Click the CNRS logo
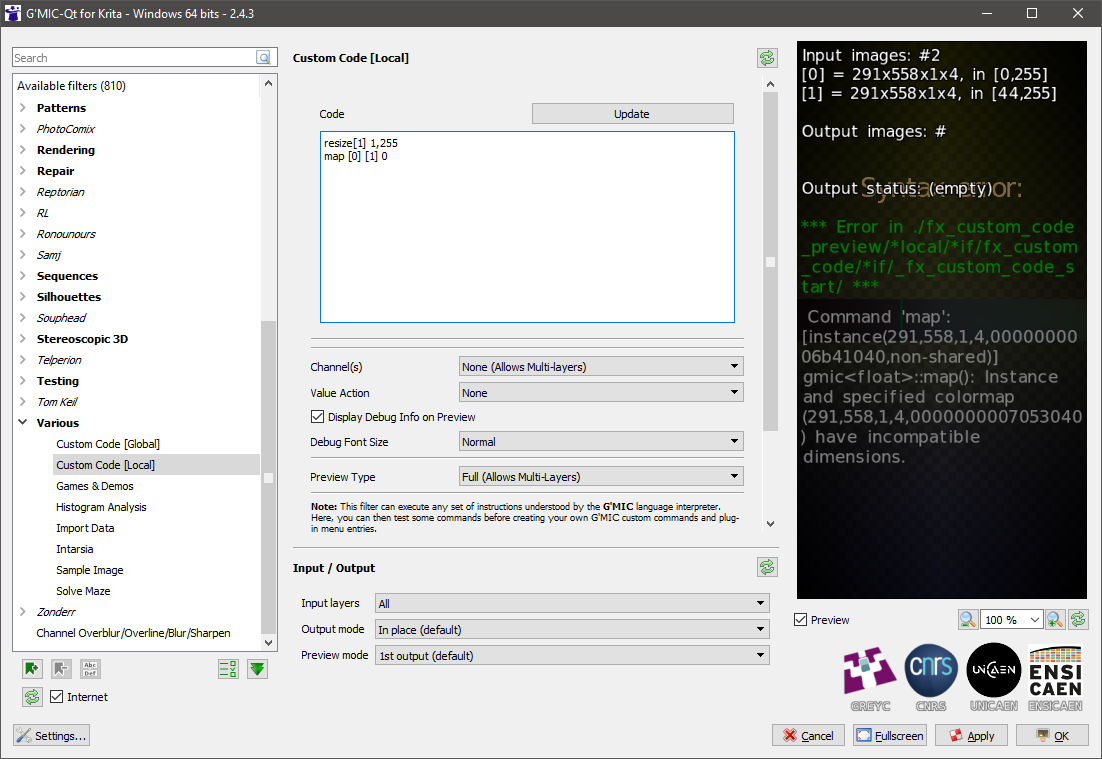The width and height of the screenshot is (1102, 759). pos(931,678)
